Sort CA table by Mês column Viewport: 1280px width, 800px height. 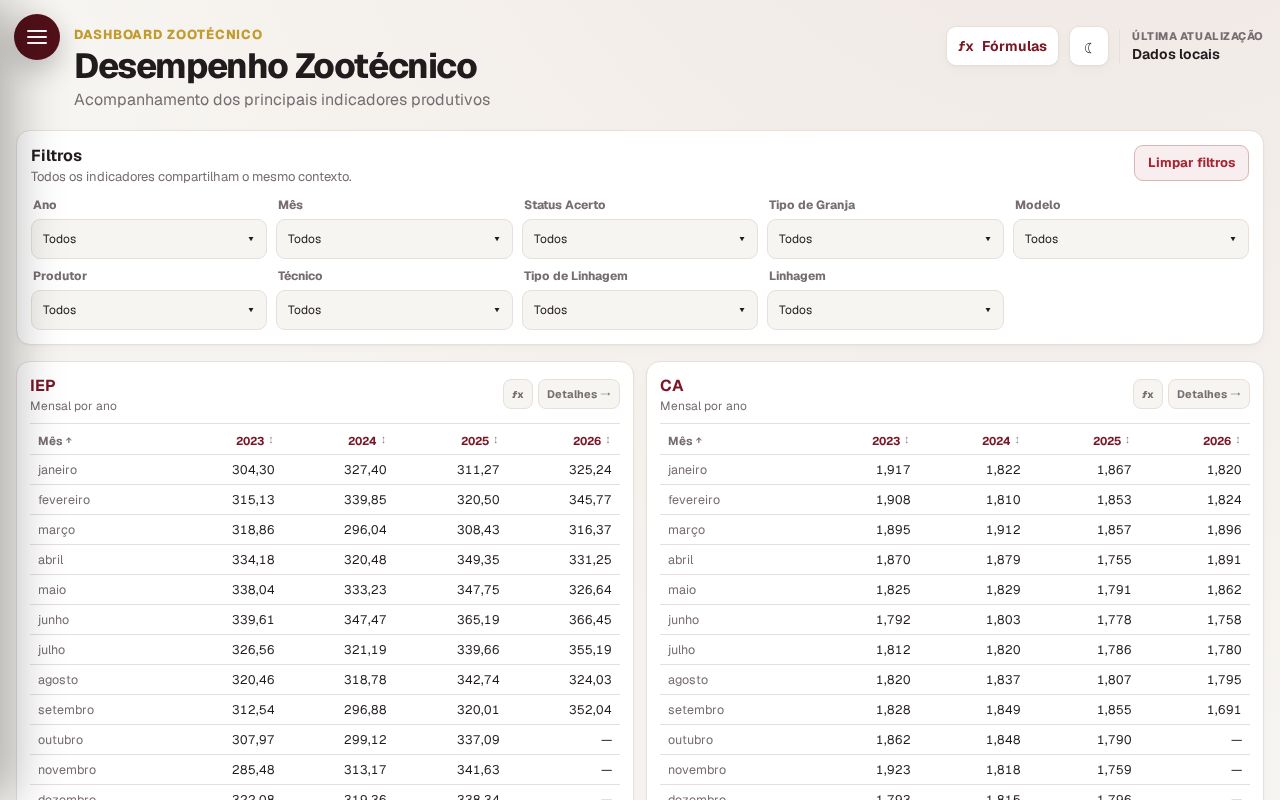click(x=685, y=441)
